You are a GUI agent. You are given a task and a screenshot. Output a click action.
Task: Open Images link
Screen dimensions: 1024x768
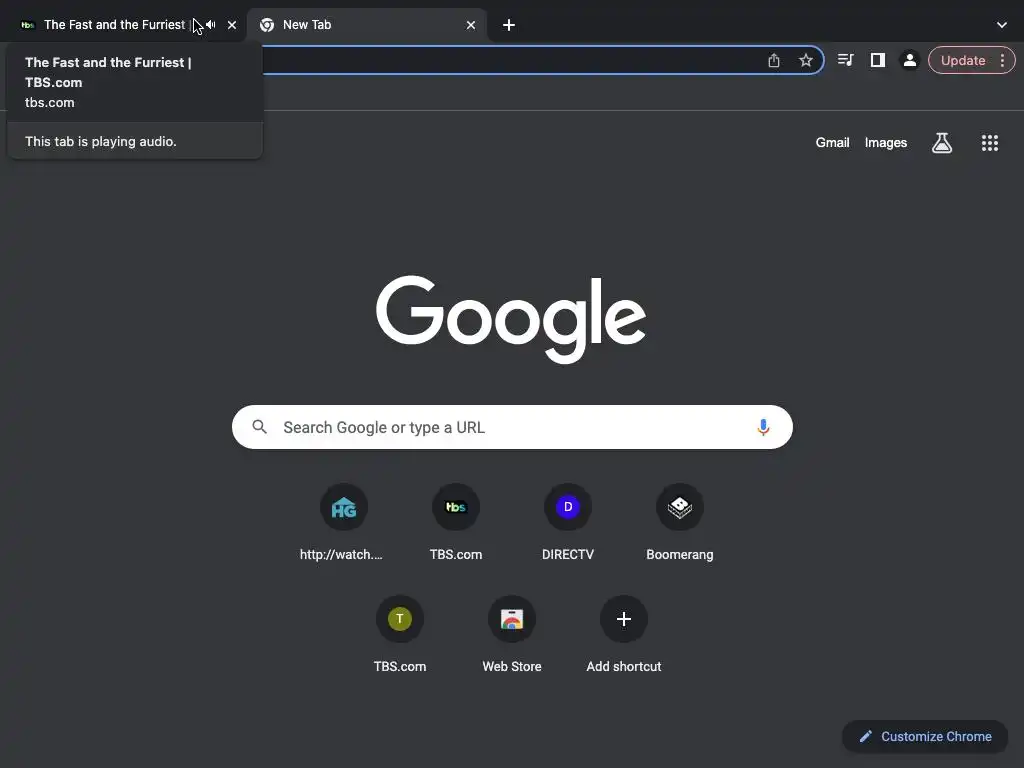886,142
